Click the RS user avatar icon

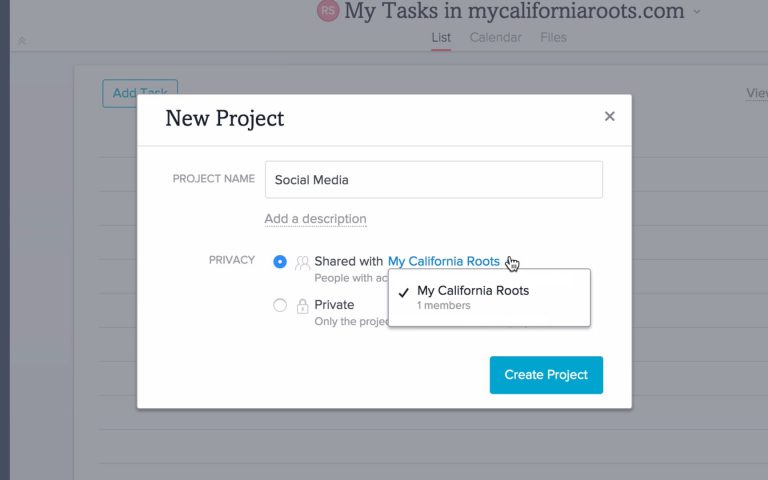[328, 11]
